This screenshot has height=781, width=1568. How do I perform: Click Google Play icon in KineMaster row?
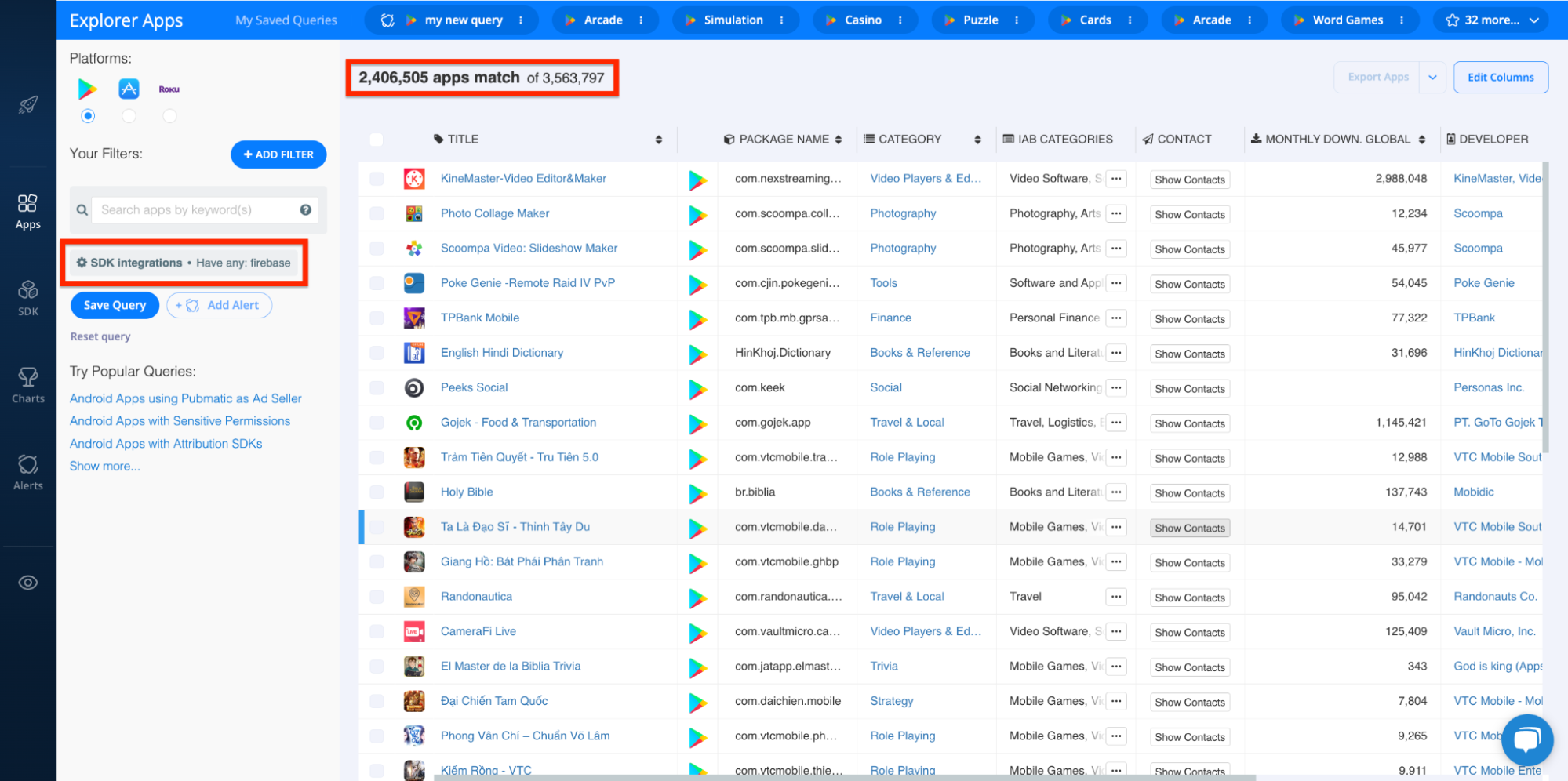697,180
